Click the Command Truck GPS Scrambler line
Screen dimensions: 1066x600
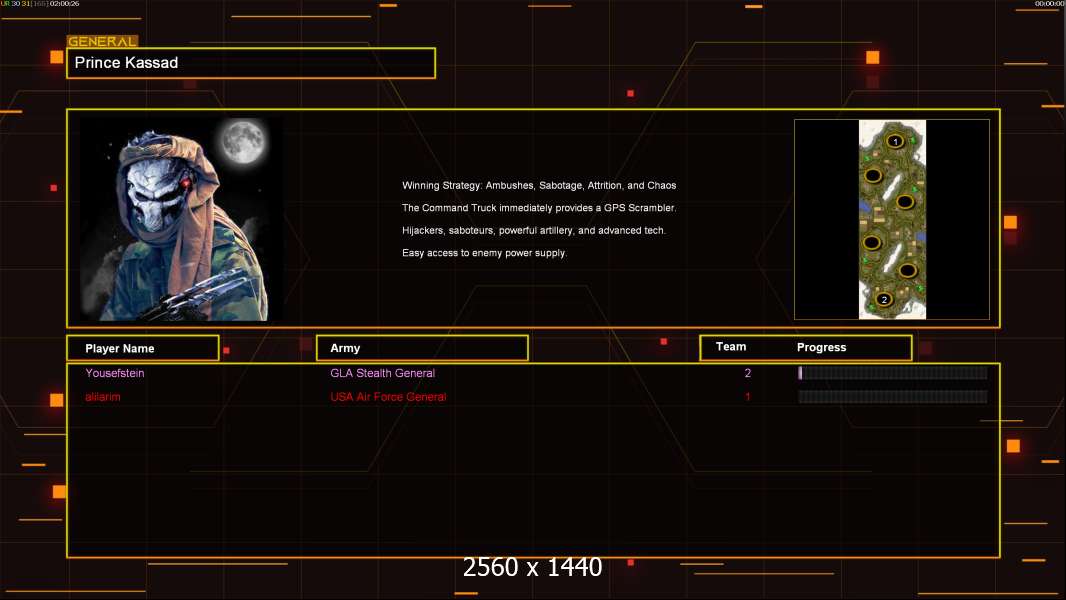coord(539,208)
